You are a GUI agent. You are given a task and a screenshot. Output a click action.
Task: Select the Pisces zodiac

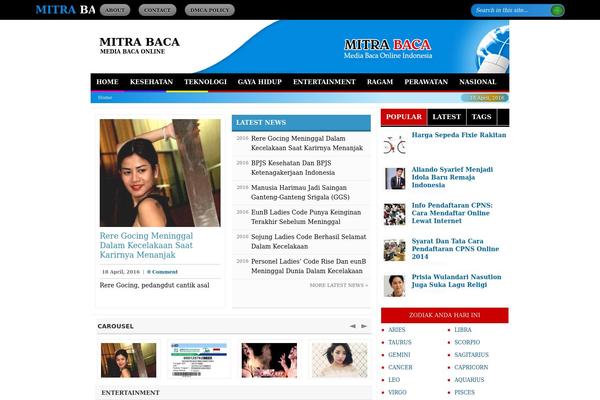[465, 392]
